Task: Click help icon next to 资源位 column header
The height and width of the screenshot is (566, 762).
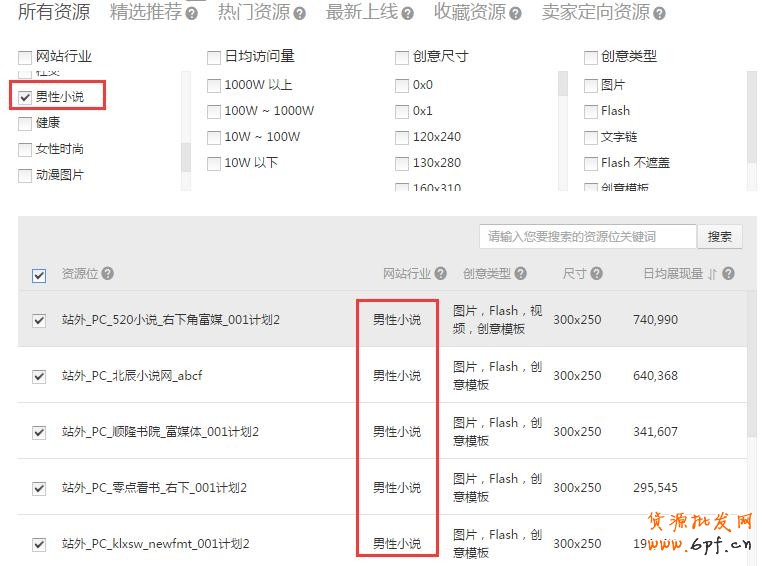Action: (108, 274)
